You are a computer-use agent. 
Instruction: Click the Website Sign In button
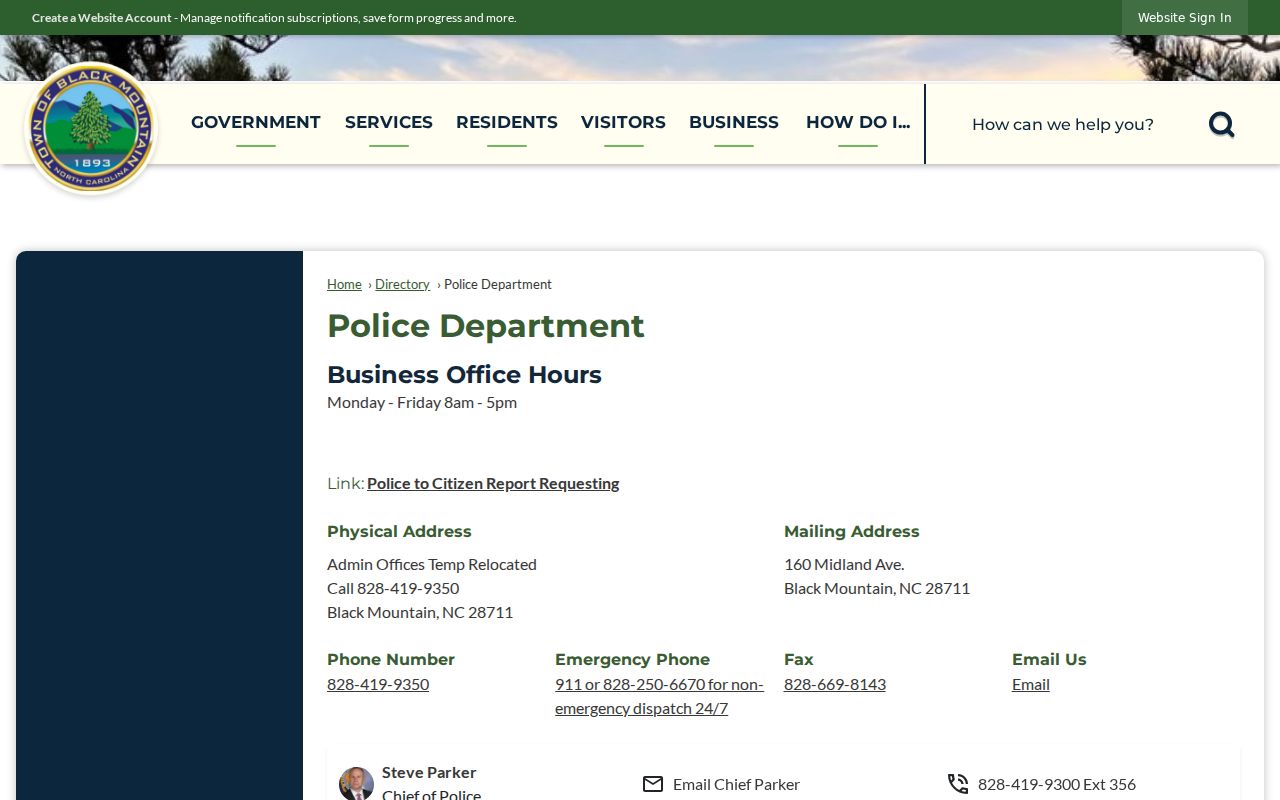pyautogui.click(x=1185, y=18)
